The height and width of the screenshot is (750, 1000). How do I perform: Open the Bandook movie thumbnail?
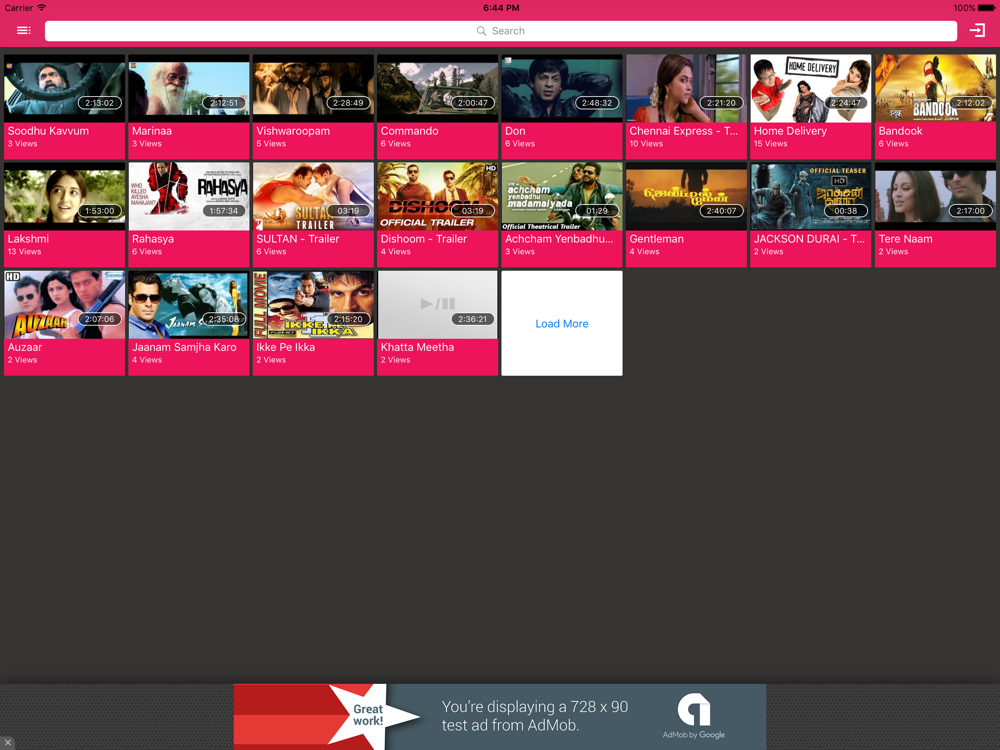pyautogui.click(x=935, y=88)
